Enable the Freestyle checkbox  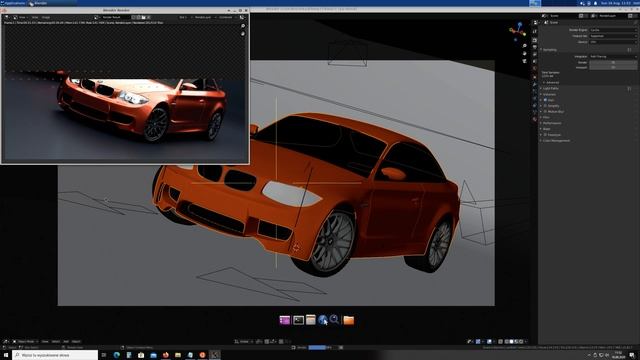pyautogui.click(x=545, y=135)
